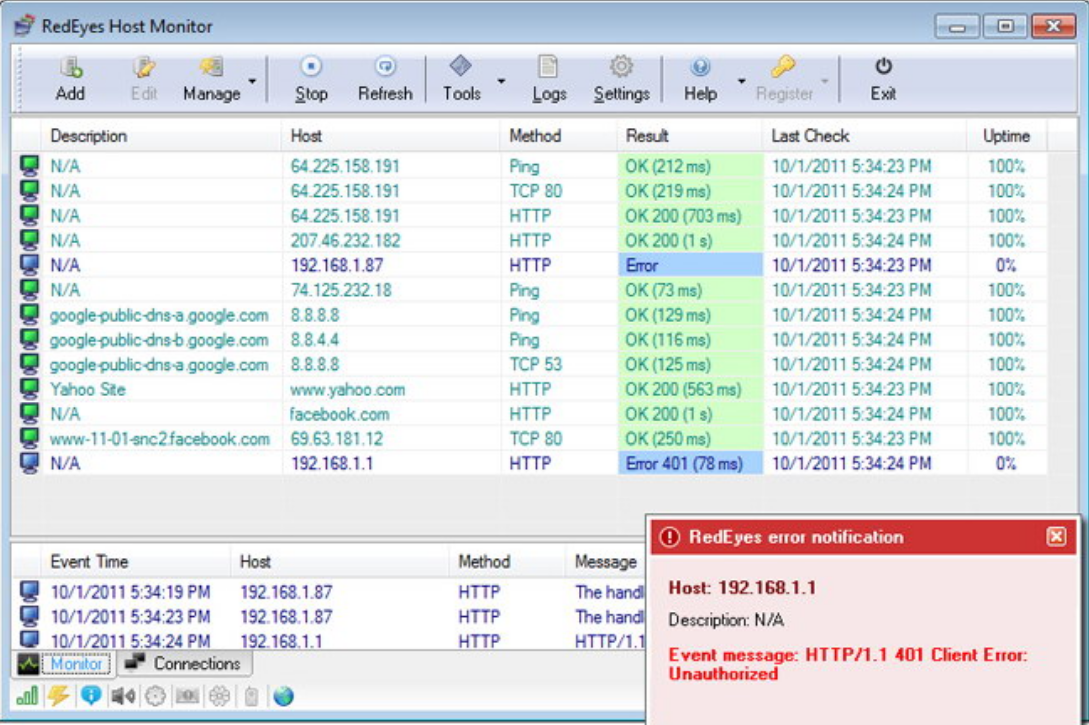Stop monitoring with the Stop button
Screen dimensions: 1089x725
311,69
